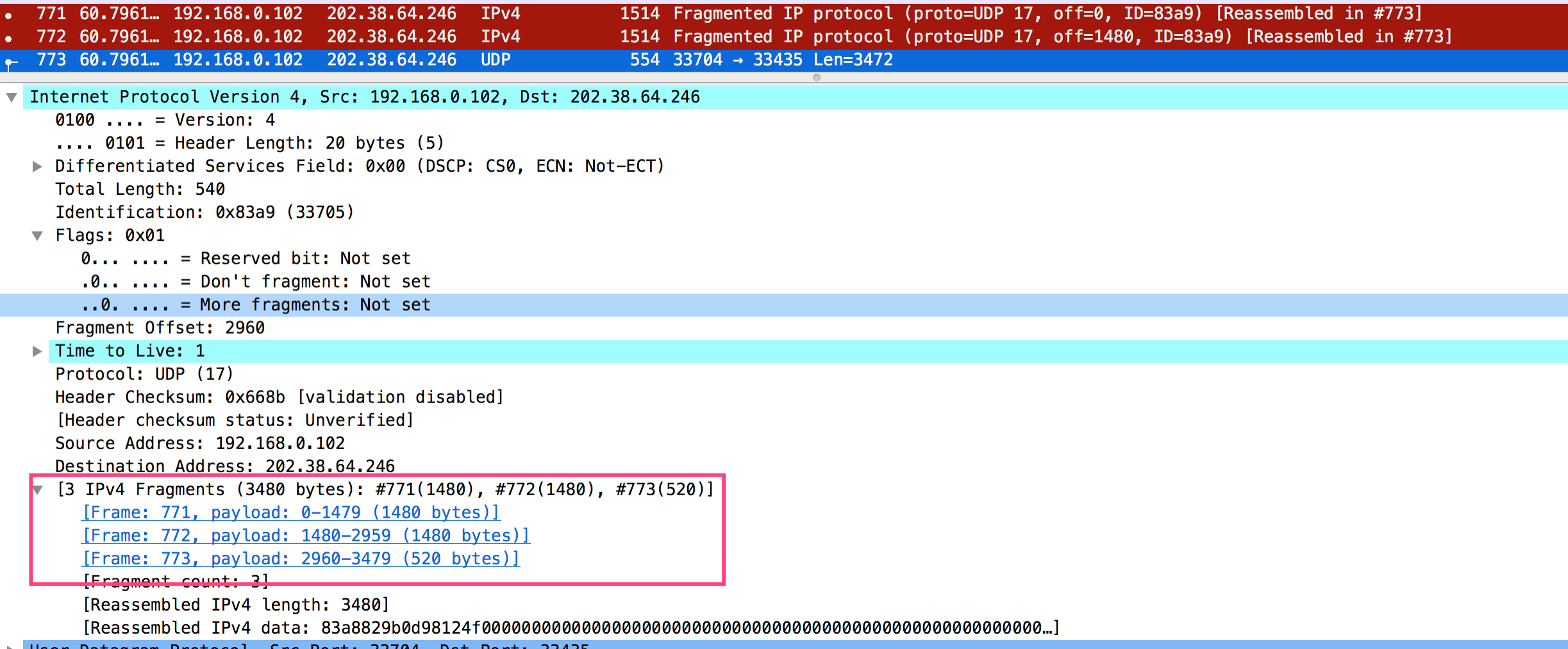
Task: Collapse the Flags: 0x01 subtree
Action: pyautogui.click(x=37, y=235)
